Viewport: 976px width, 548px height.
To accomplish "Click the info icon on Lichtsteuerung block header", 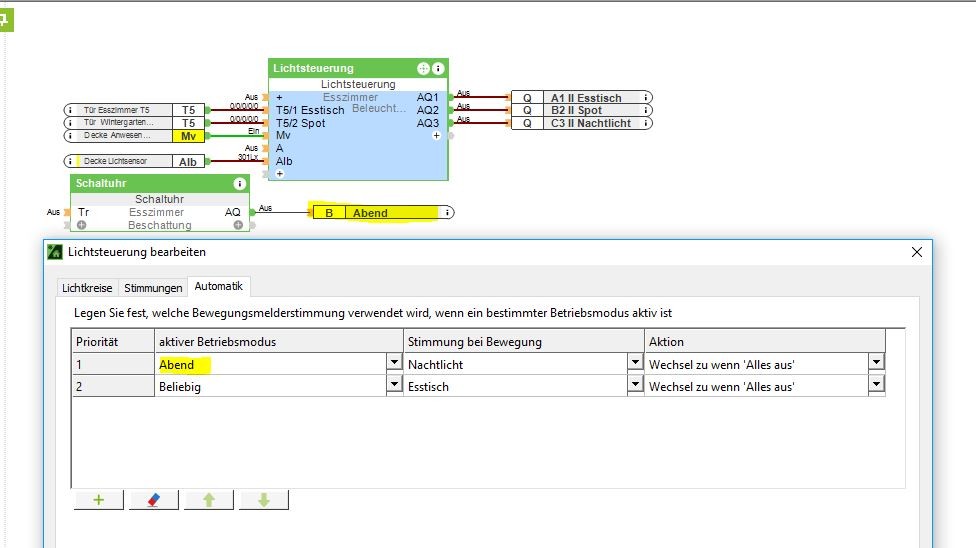I will coord(438,68).
